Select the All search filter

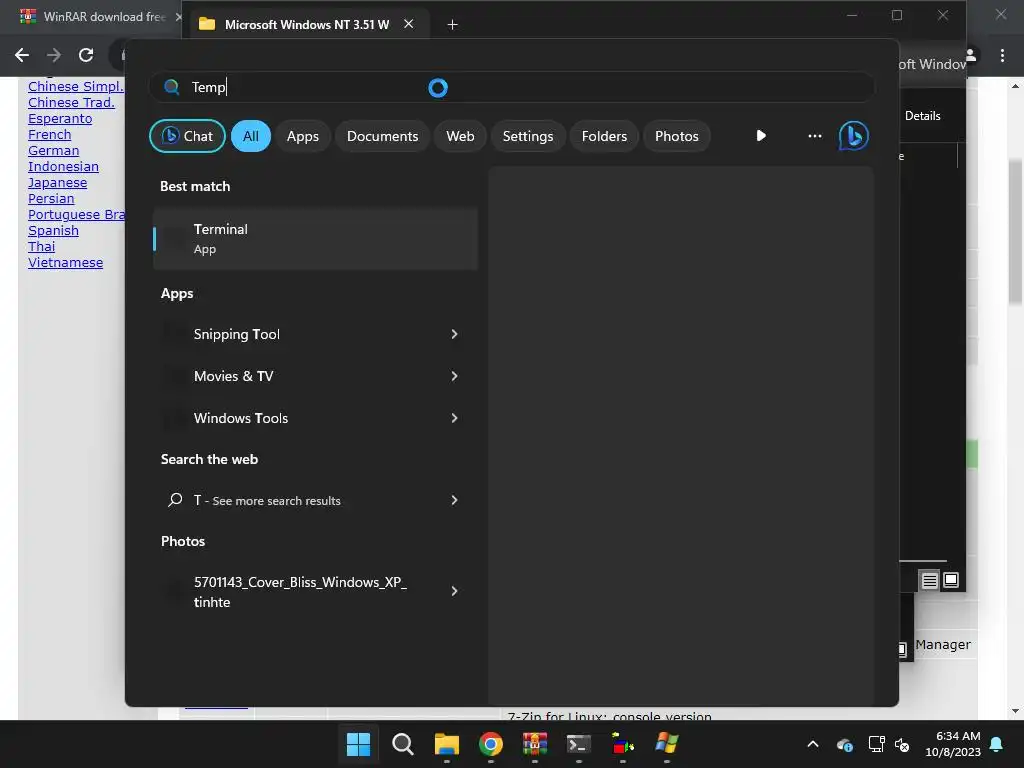coord(251,136)
